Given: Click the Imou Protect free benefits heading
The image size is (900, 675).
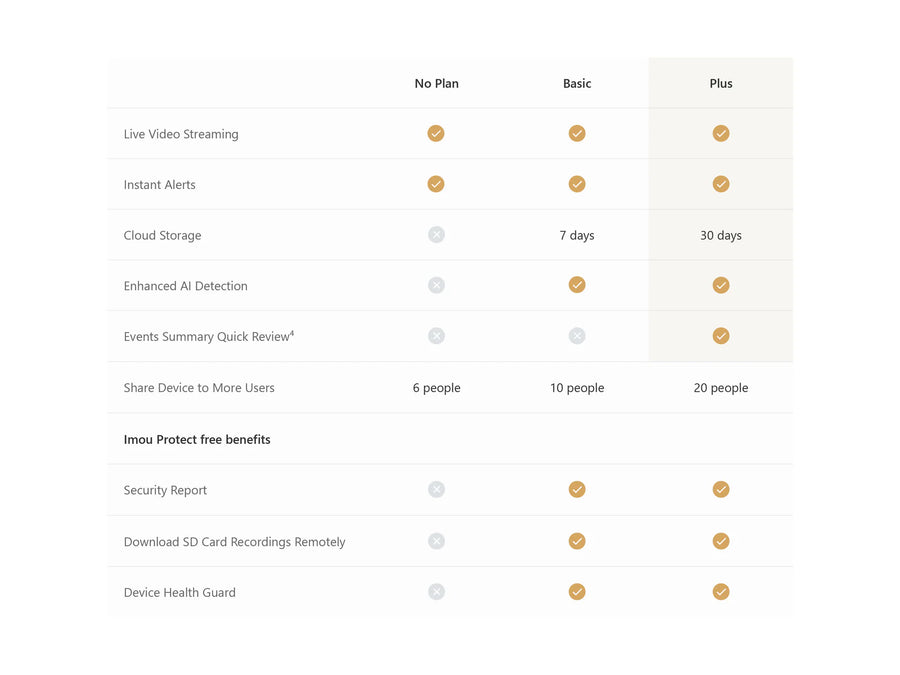Looking at the screenshot, I should point(197,439).
